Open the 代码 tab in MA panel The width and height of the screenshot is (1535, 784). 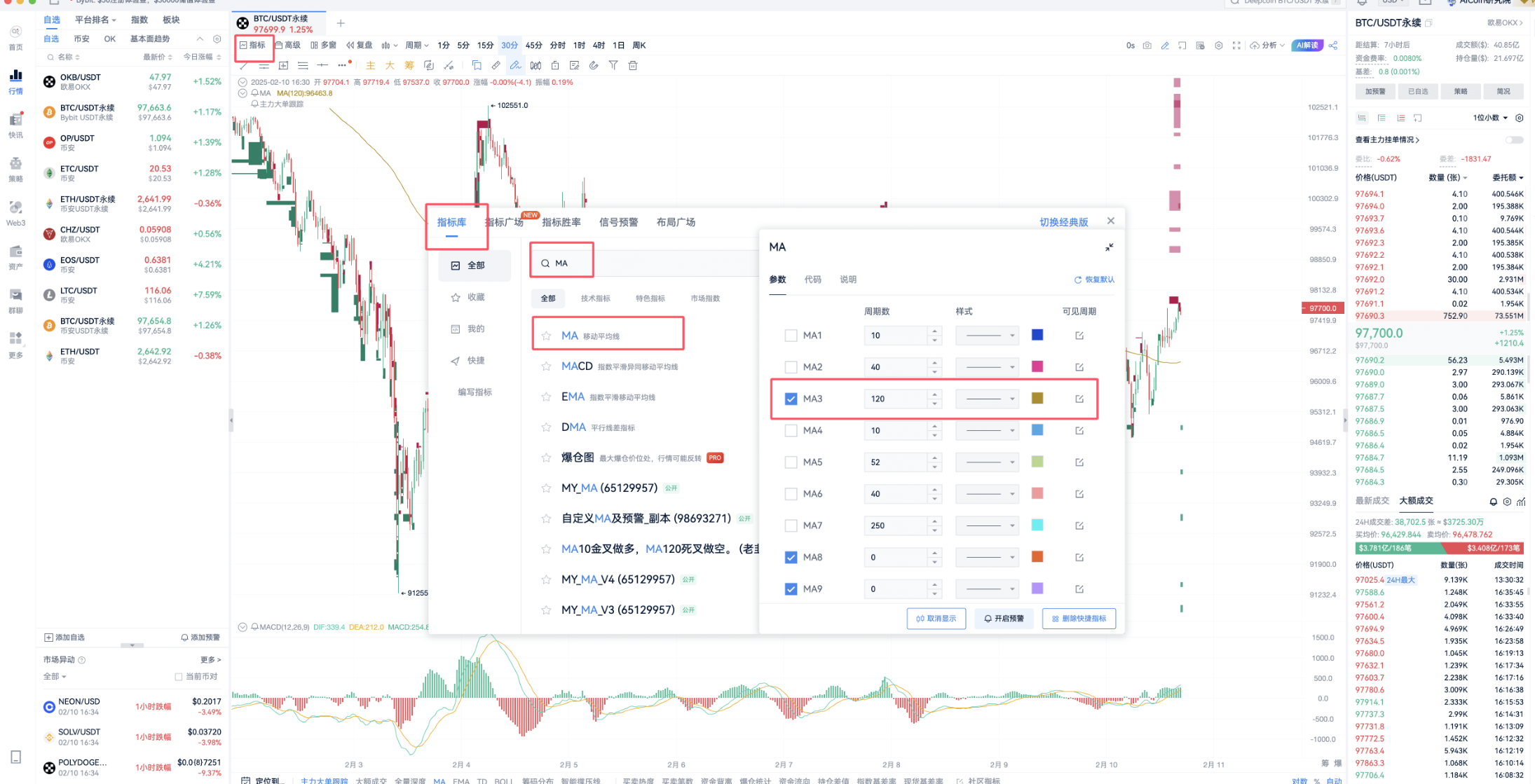pos(812,280)
